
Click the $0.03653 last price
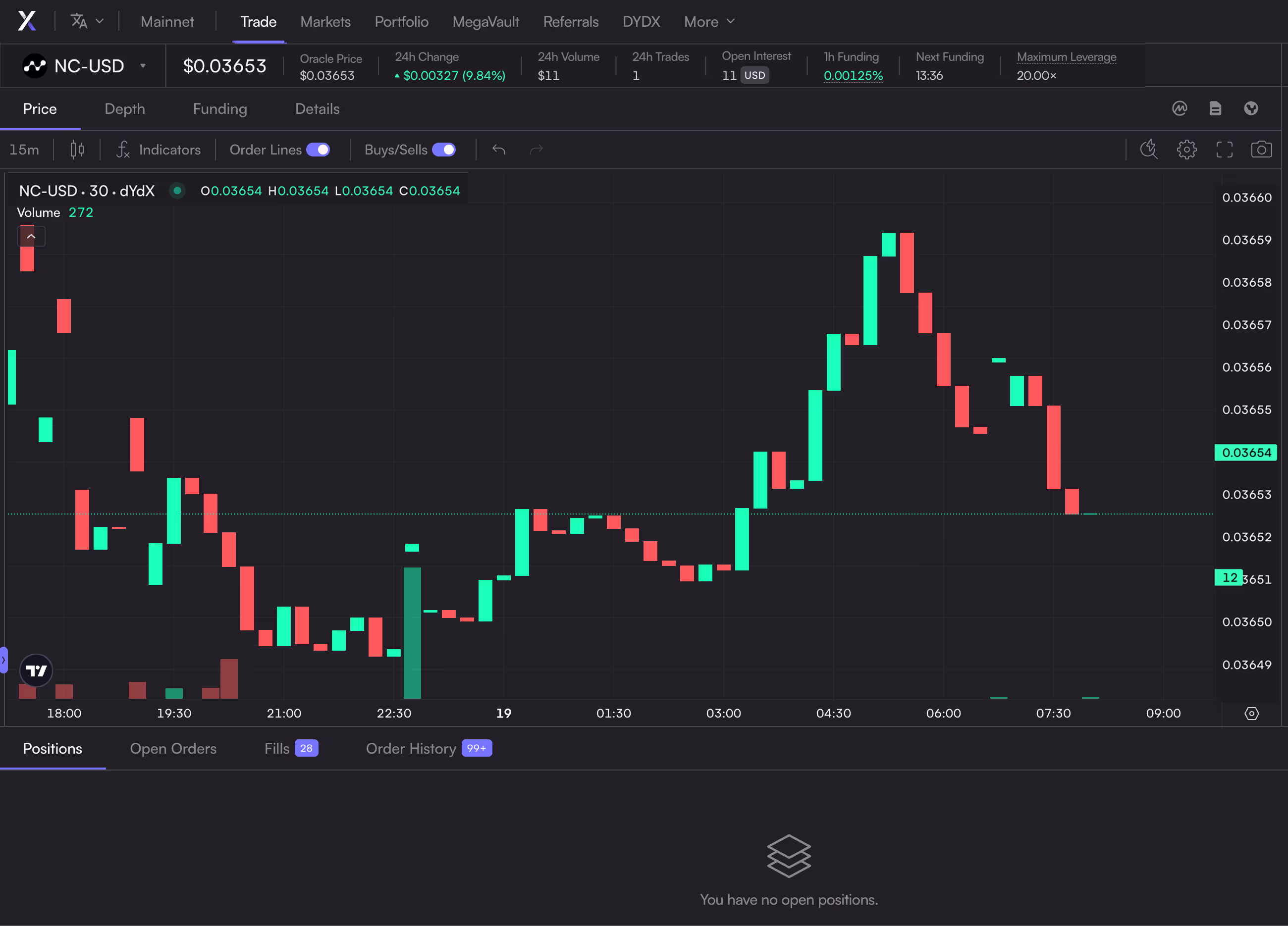(x=224, y=66)
